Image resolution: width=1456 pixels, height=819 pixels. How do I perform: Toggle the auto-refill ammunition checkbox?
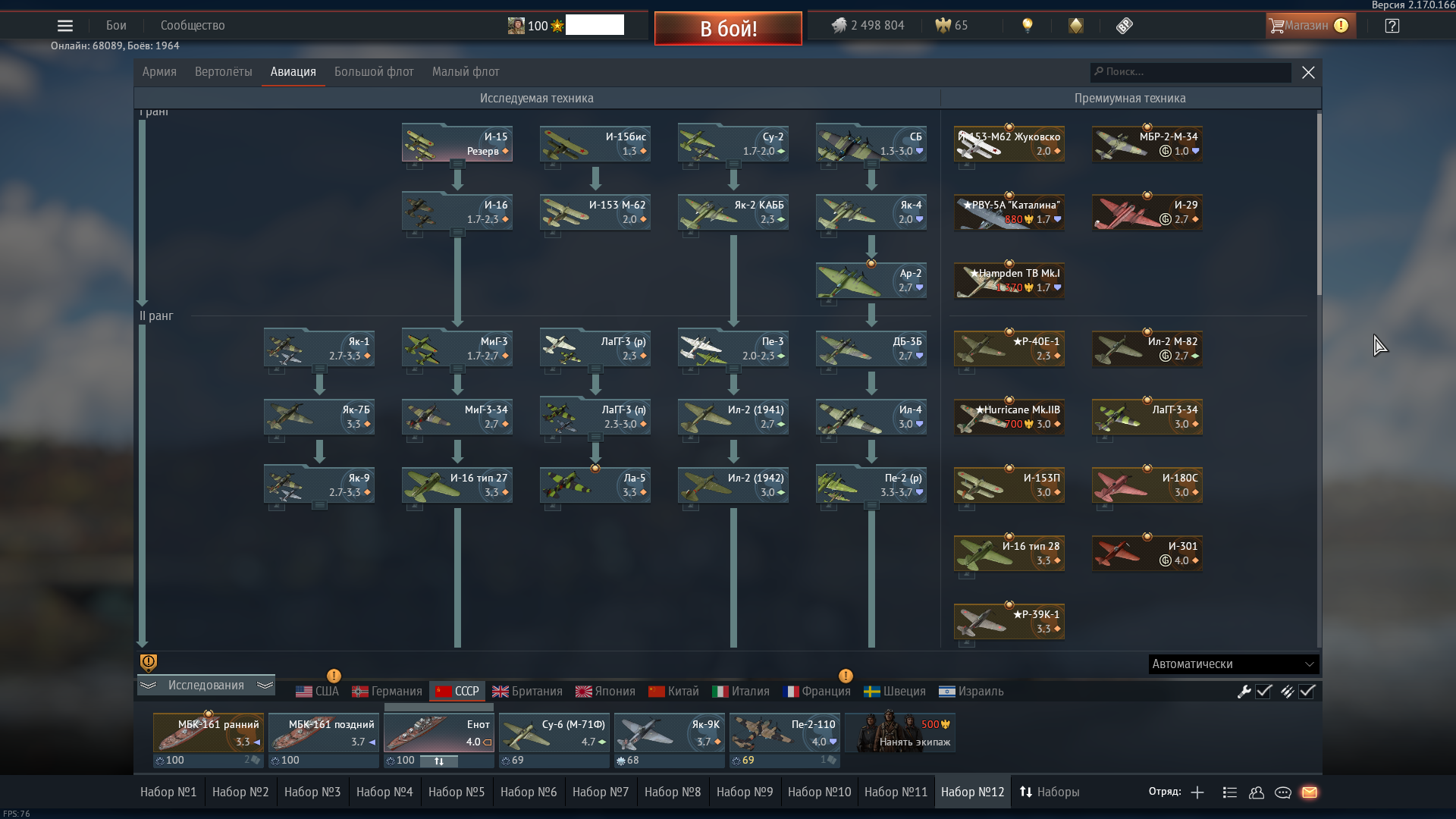pyautogui.click(x=1307, y=692)
